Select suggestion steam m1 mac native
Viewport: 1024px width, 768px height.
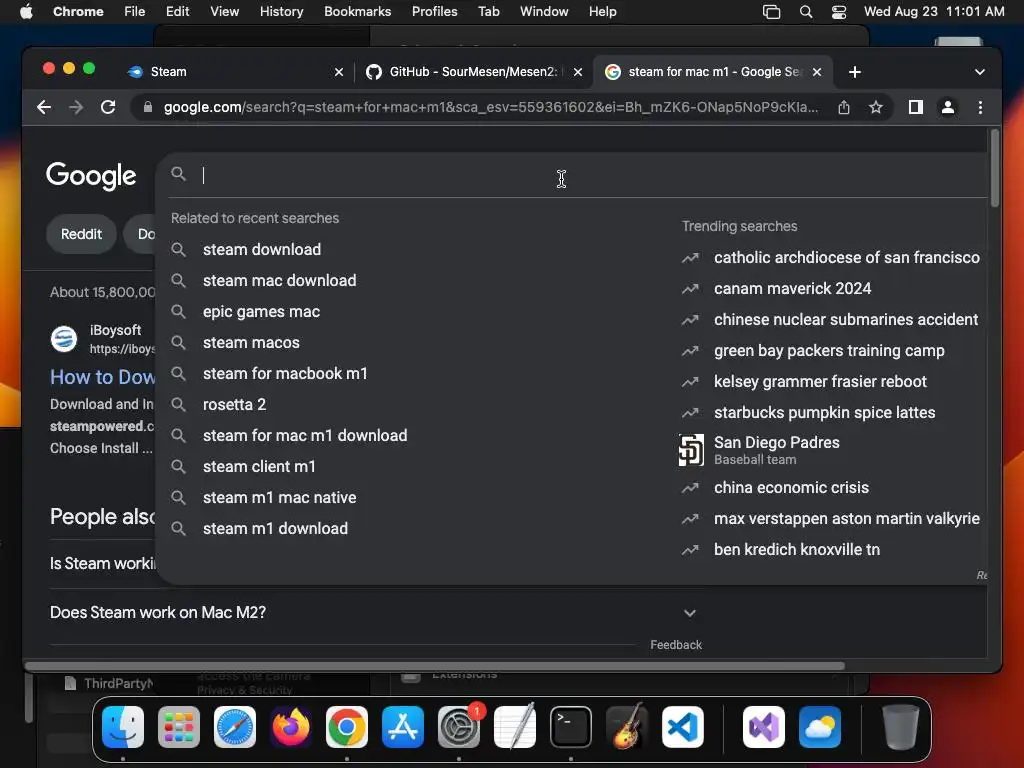click(280, 498)
